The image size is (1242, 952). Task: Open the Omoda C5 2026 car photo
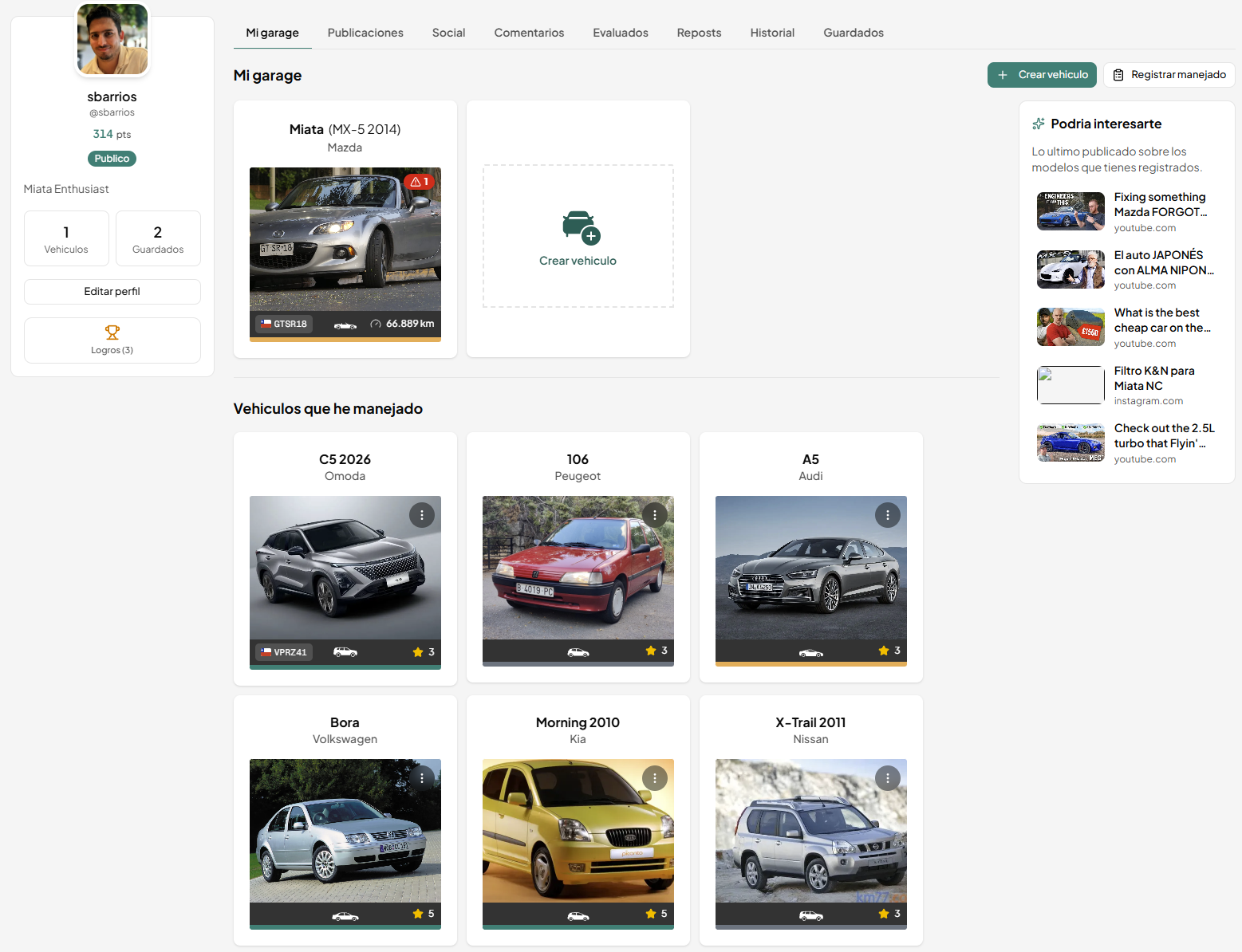point(345,568)
